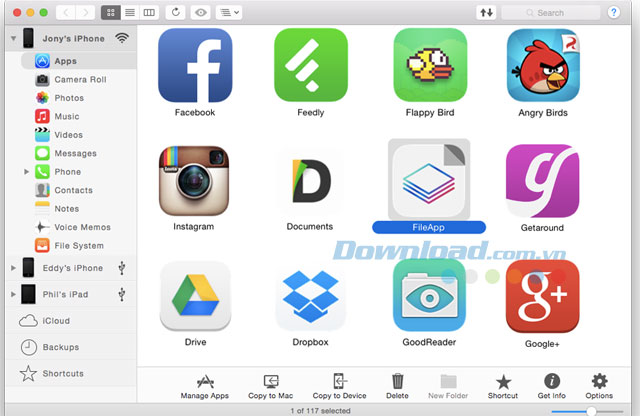This screenshot has width=640, height=416.
Task: Open Phone in the sidebar
Action: click(x=78, y=172)
